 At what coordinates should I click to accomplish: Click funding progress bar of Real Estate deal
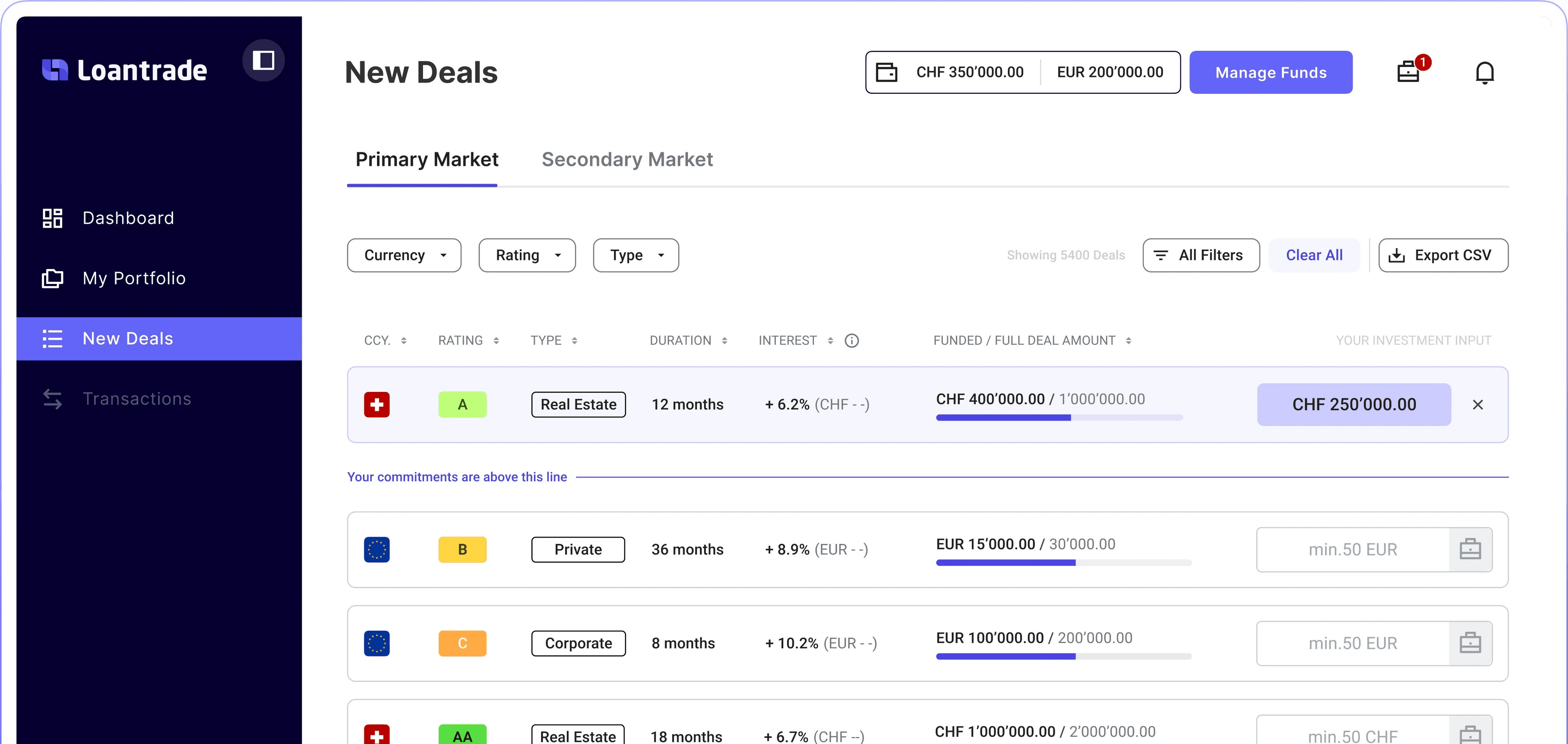point(1059,417)
